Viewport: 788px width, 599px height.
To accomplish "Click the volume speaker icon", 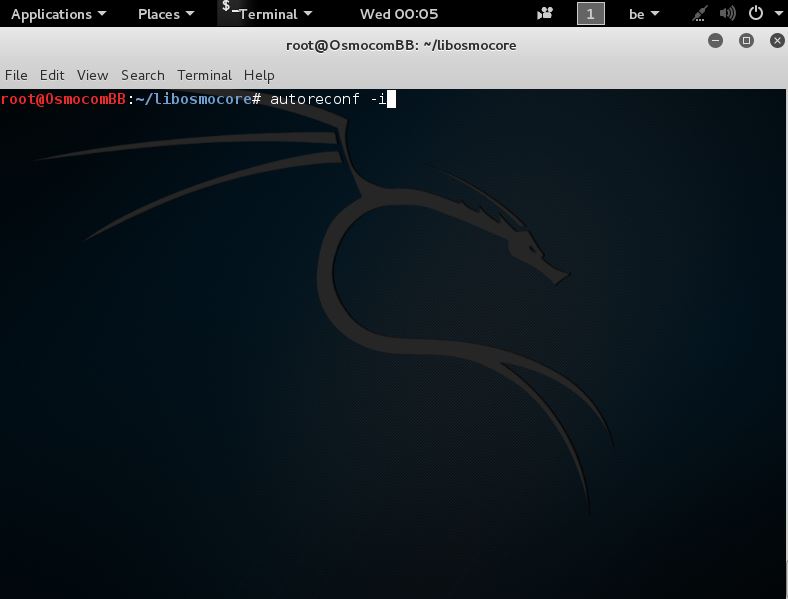I will [727, 14].
